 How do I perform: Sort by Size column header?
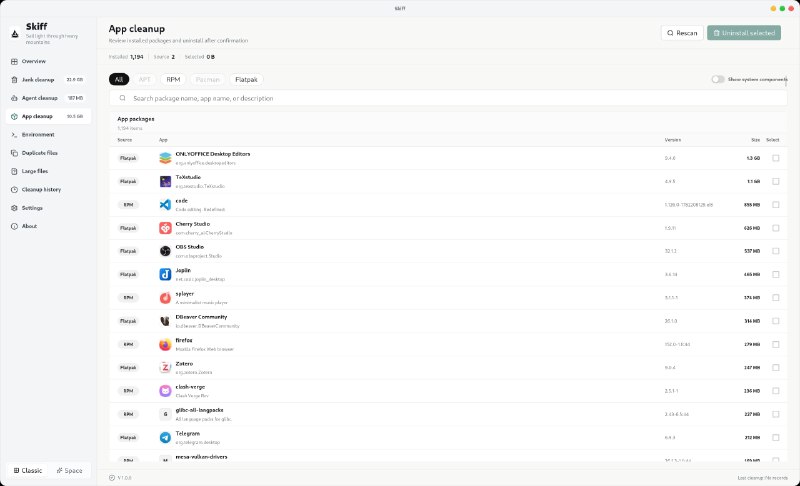(x=756, y=140)
